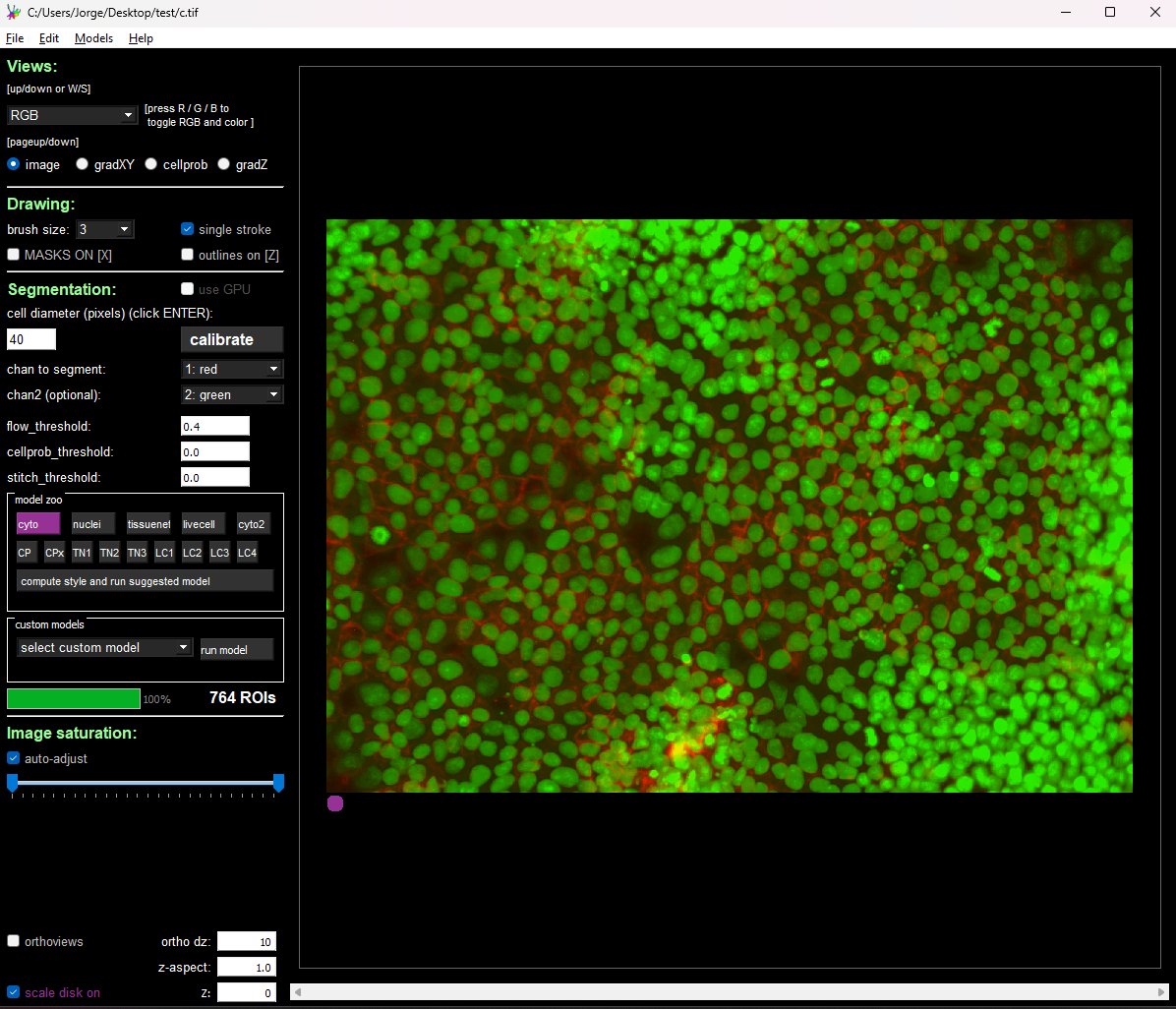
Task: Select the LC4 model button
Action: (247, 553)
